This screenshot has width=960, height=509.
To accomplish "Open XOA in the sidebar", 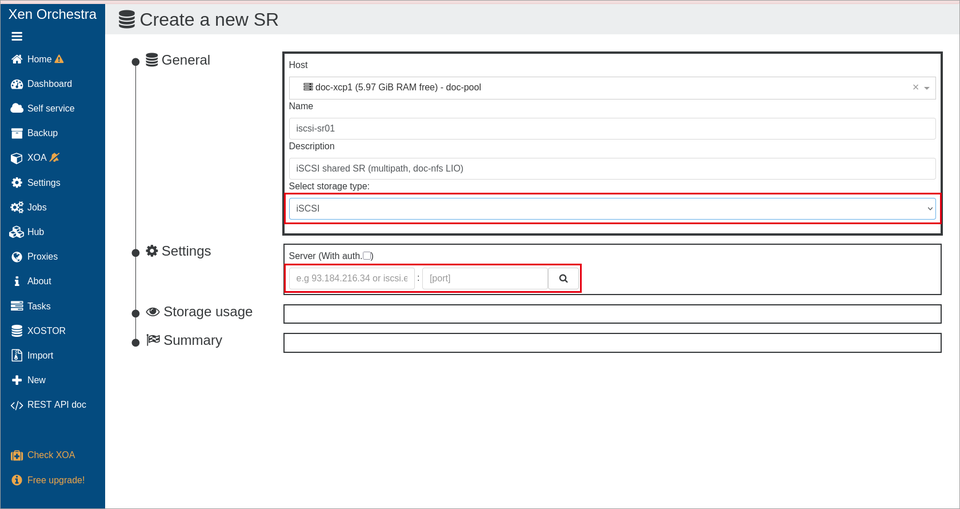I will tap(37, 158).
